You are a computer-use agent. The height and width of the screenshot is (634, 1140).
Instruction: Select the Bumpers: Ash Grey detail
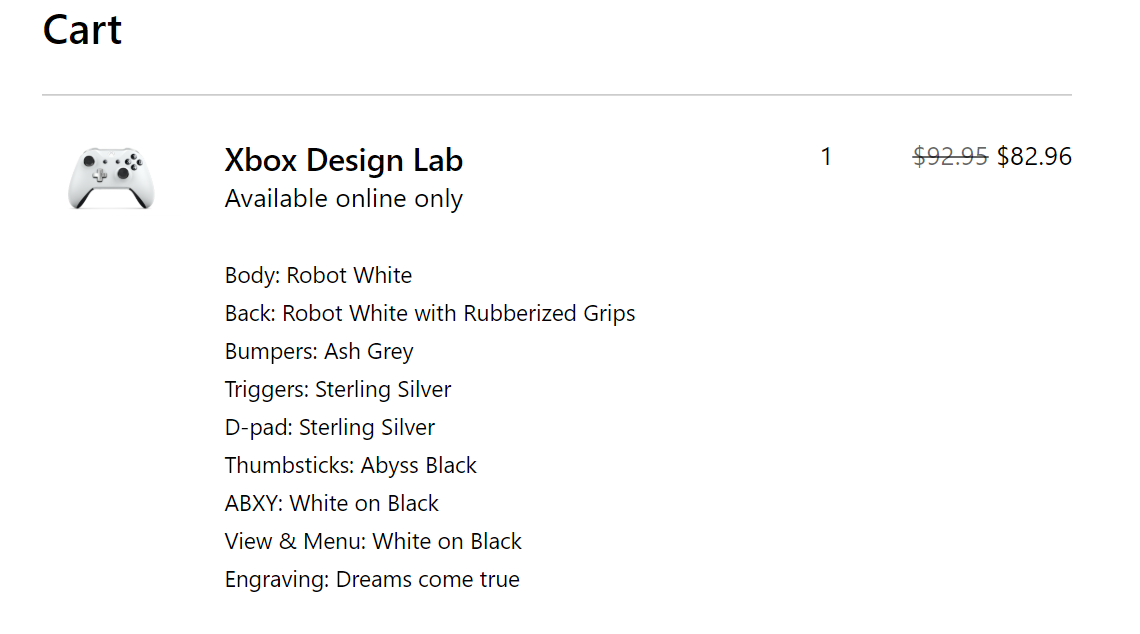[319, 352]
